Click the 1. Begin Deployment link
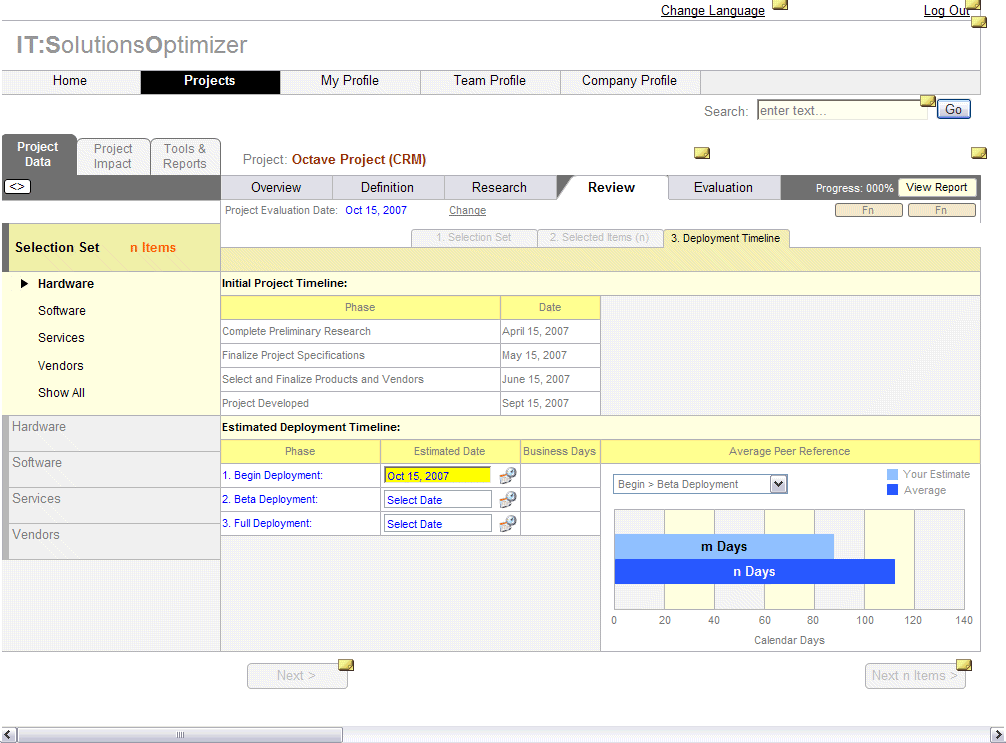The height and width of the screenshot is (743, 1006). [x=272, y=475]
